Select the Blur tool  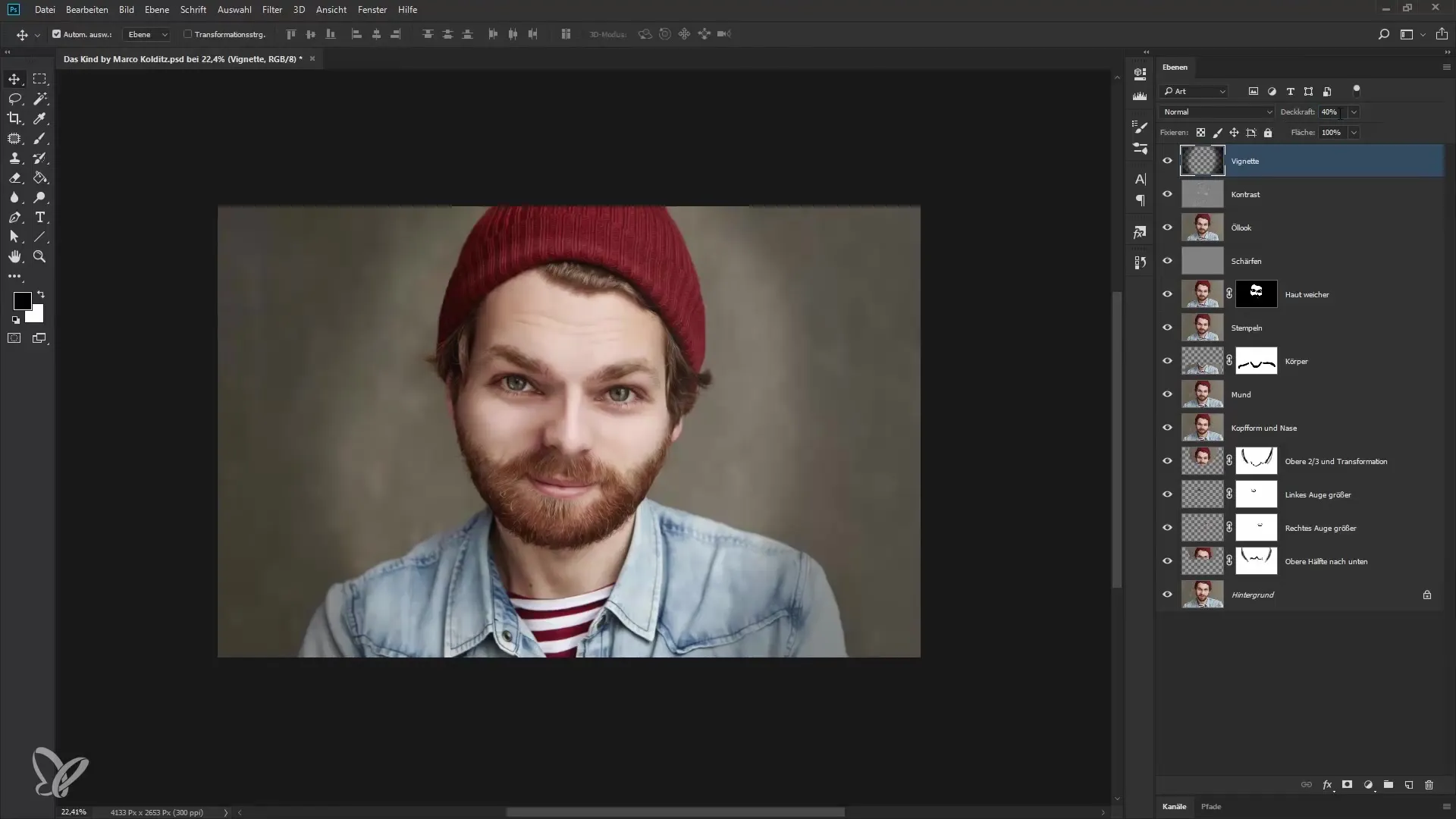click(14, 197)
